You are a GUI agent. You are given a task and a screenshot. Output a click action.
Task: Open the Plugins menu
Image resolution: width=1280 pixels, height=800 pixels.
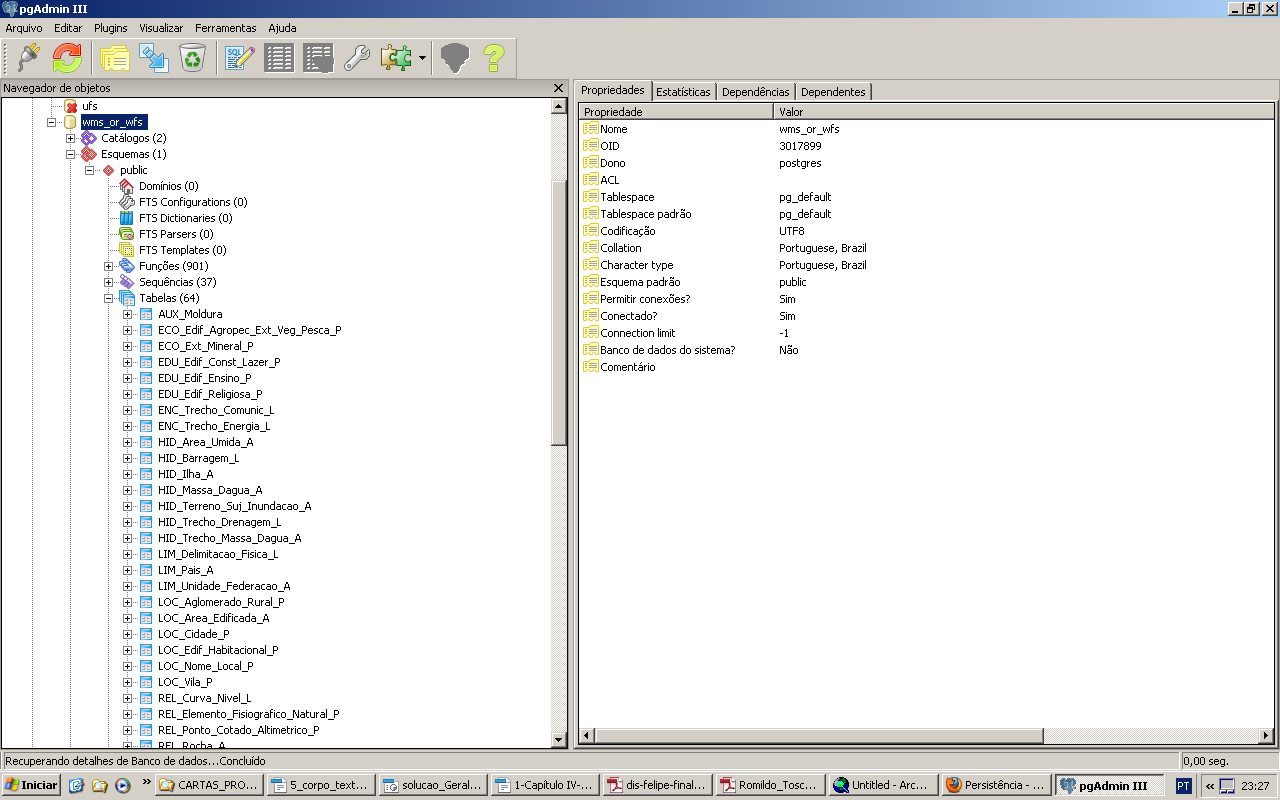pyautogui.click(x=111, y=28)
